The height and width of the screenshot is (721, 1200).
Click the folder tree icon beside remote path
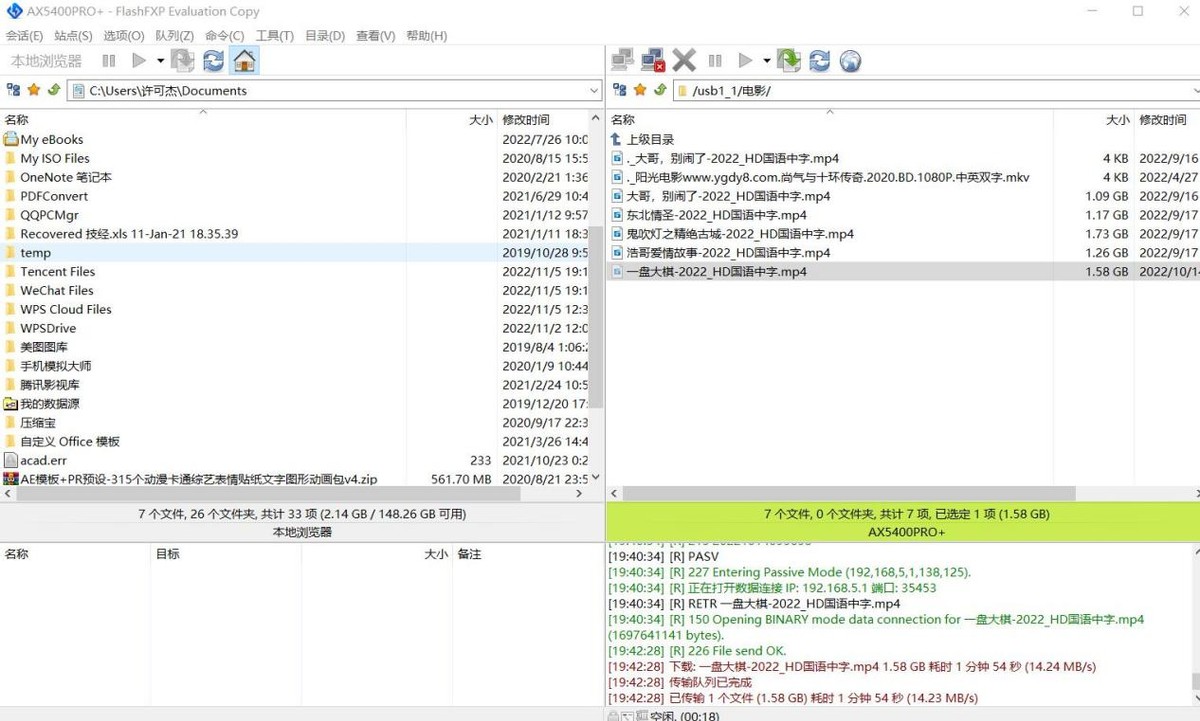click(620, 90)
